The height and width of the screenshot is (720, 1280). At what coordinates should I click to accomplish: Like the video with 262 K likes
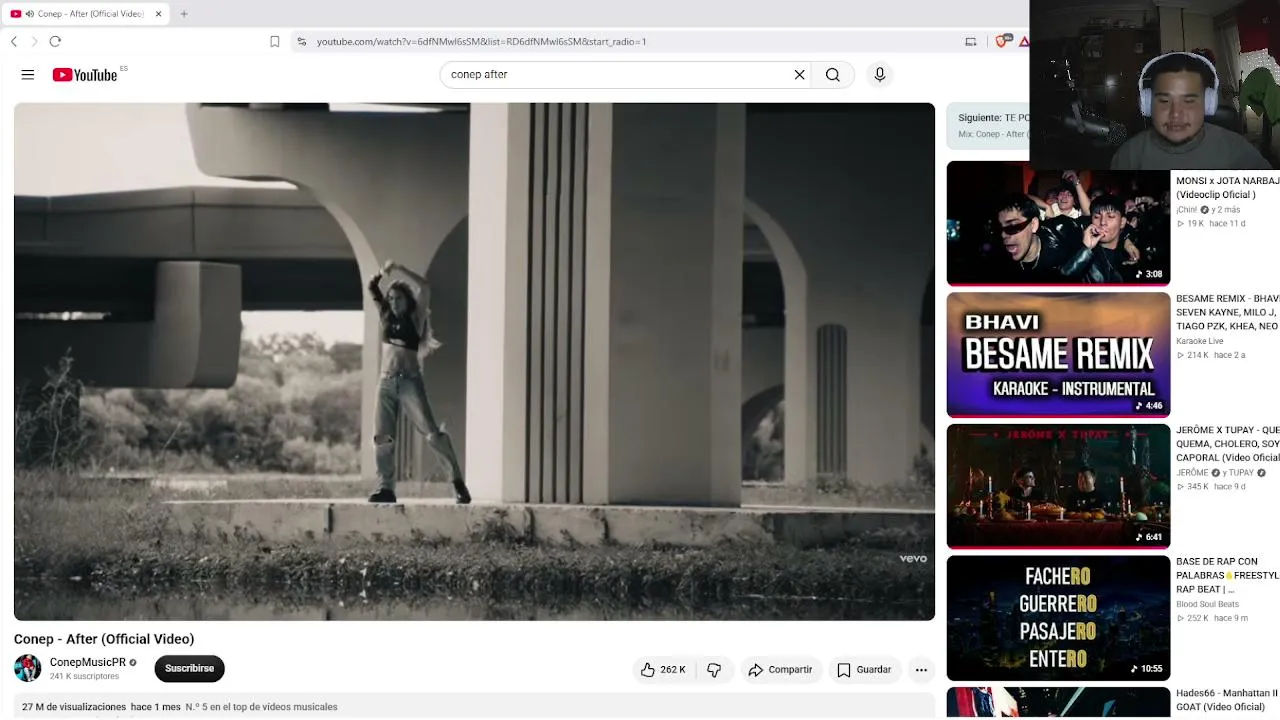pos(663,670)
